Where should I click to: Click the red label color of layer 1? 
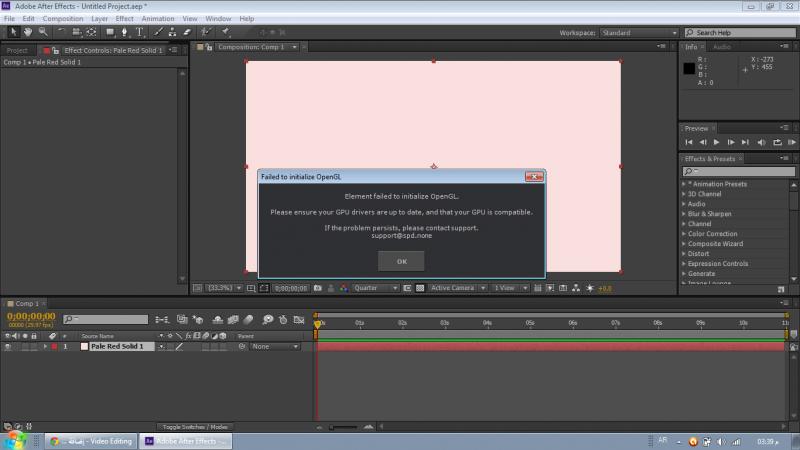55,346
